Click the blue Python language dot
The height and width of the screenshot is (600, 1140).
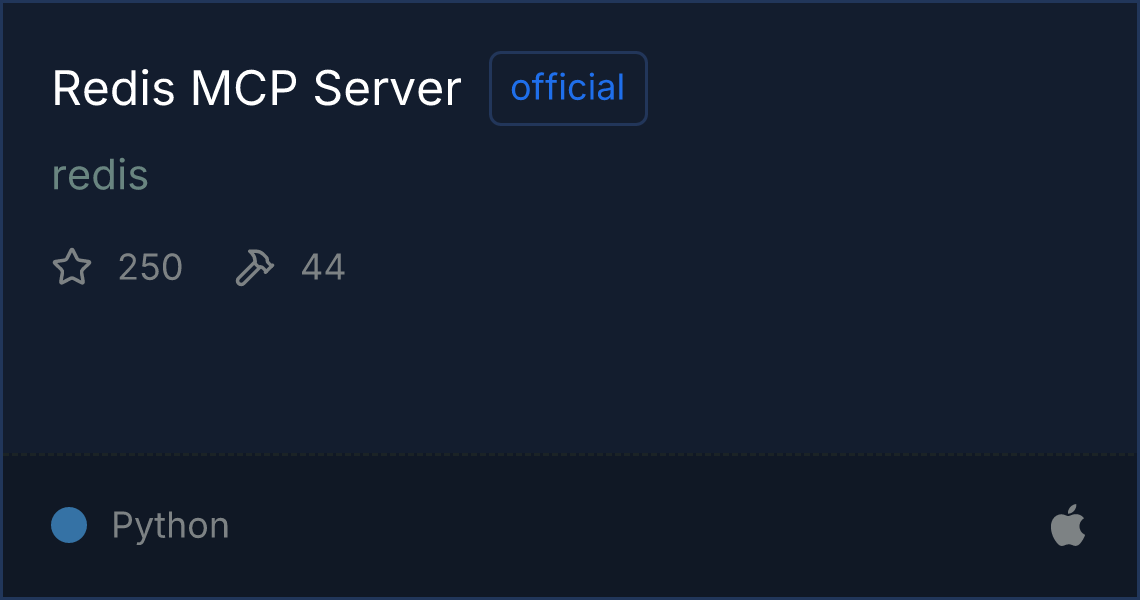click(69, 525)
